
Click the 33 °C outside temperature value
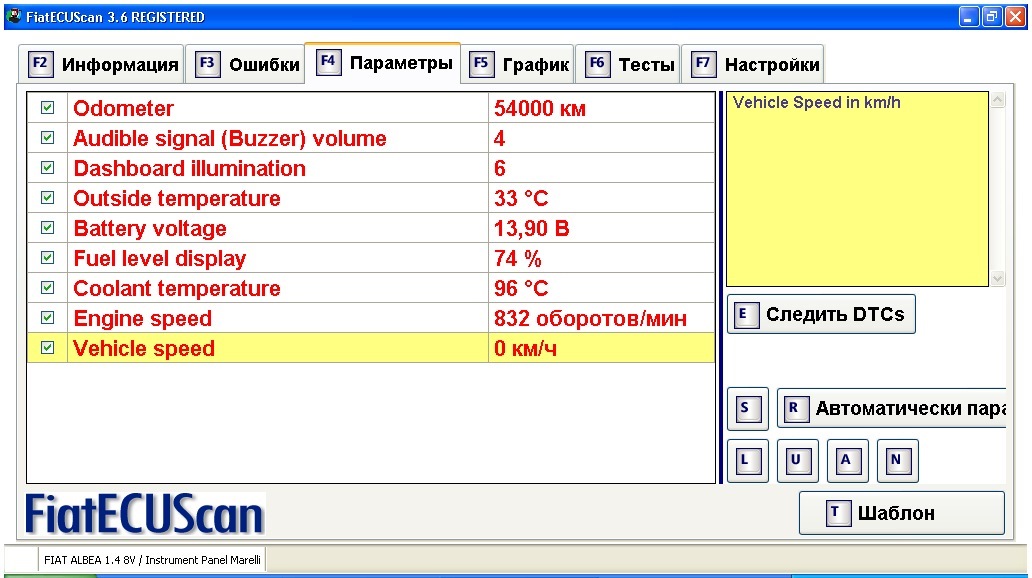tap(521, 198)
